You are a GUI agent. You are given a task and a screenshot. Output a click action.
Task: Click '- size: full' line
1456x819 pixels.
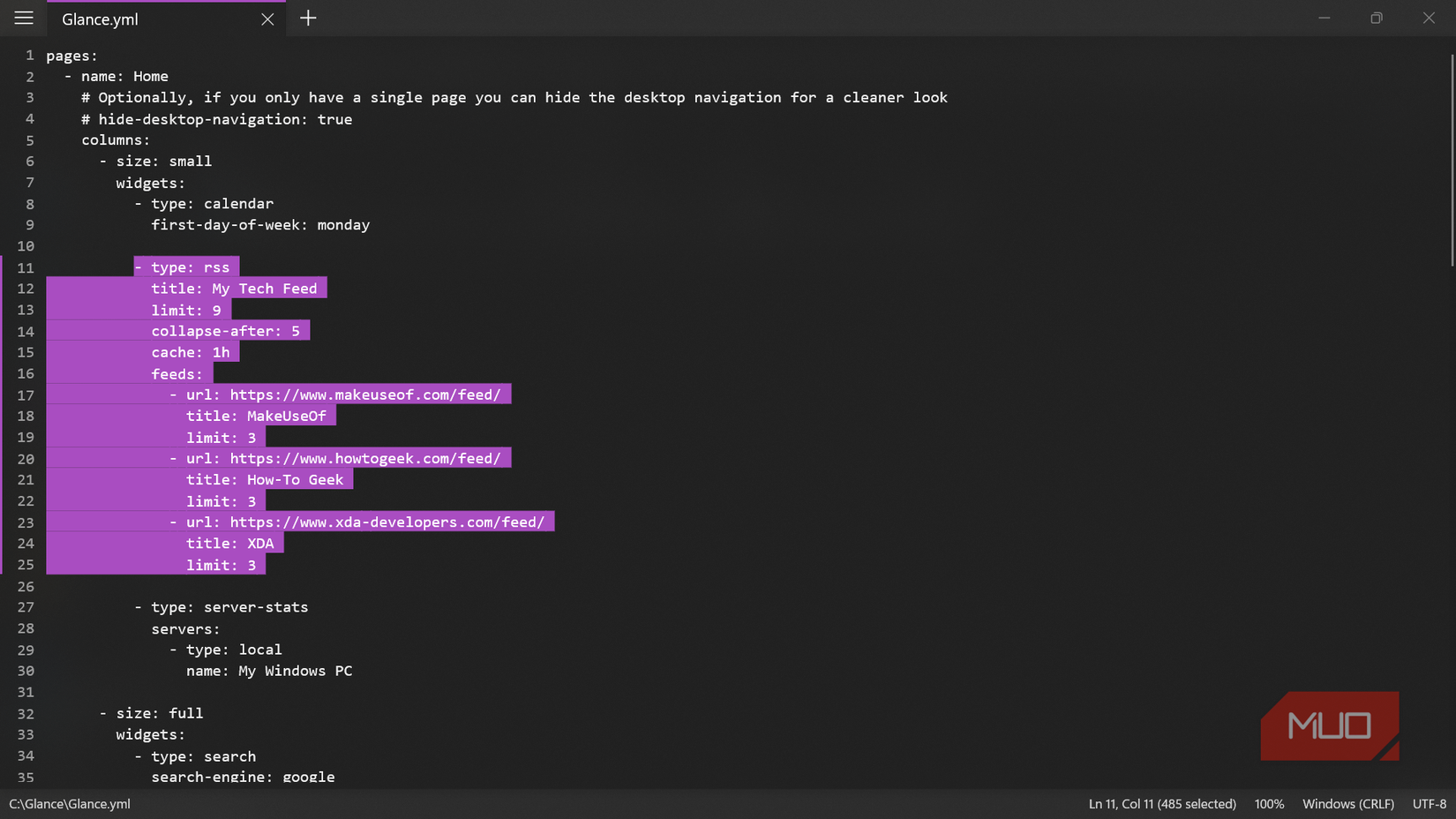151,713
